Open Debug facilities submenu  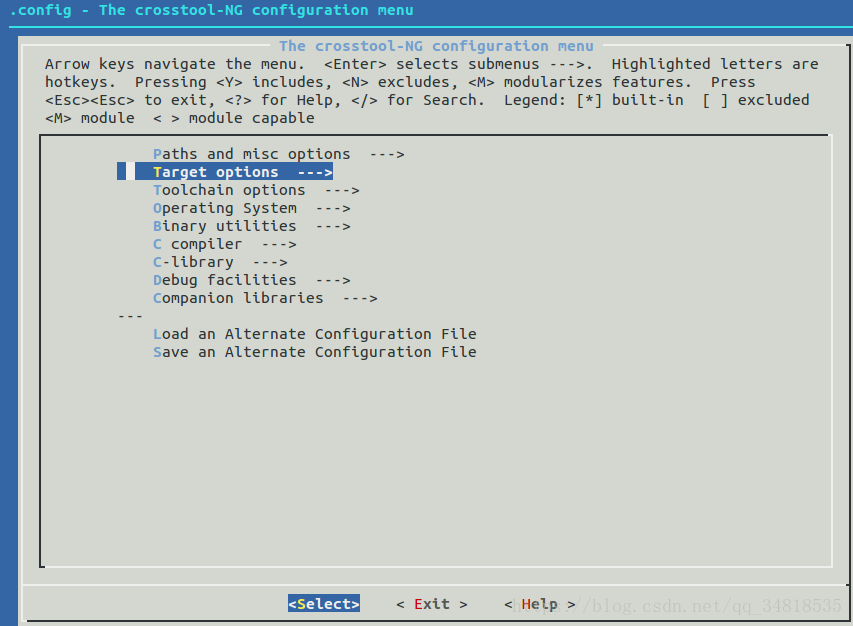[x=252, y=280]
